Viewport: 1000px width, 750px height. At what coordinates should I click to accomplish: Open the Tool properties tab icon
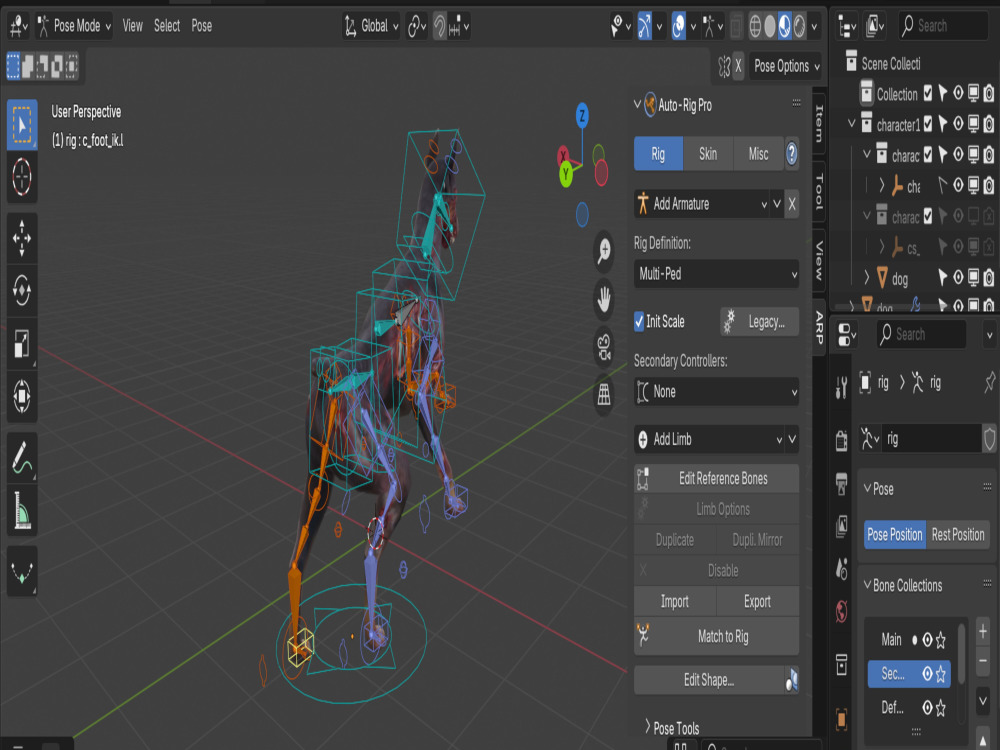coord(841,388)
